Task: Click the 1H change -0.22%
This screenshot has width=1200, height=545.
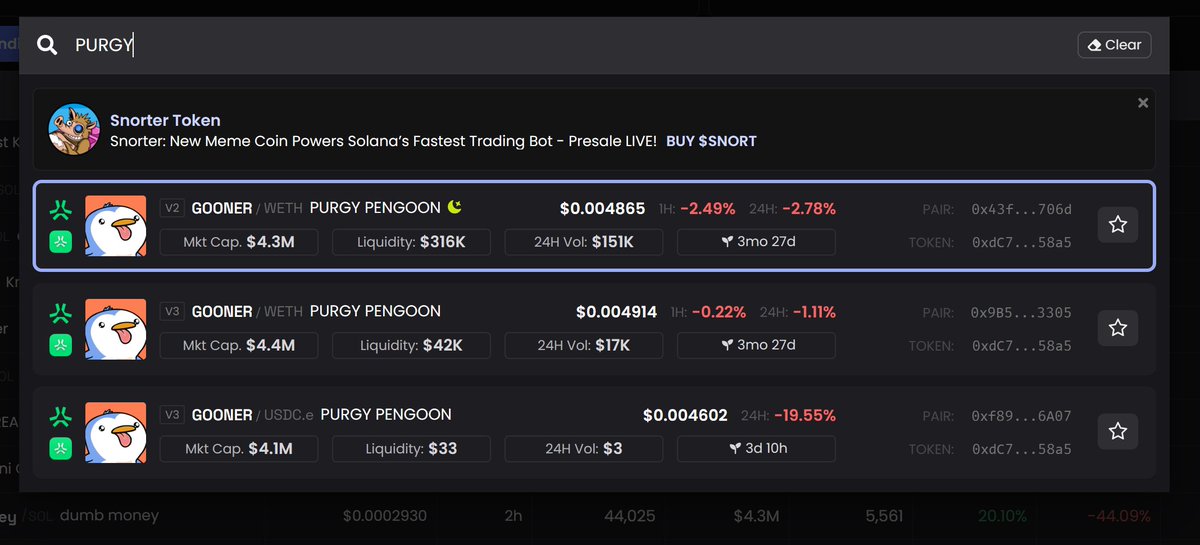Action: pos(718,311)
